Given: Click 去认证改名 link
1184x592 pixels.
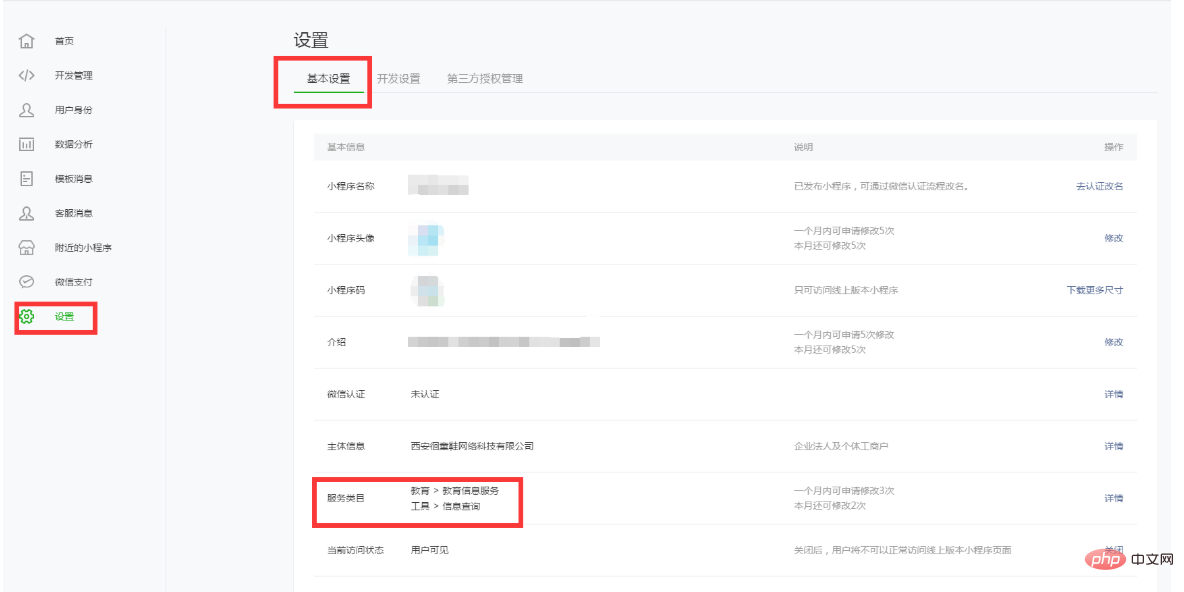Looking at the screenshot, I should coord(1099,186).
